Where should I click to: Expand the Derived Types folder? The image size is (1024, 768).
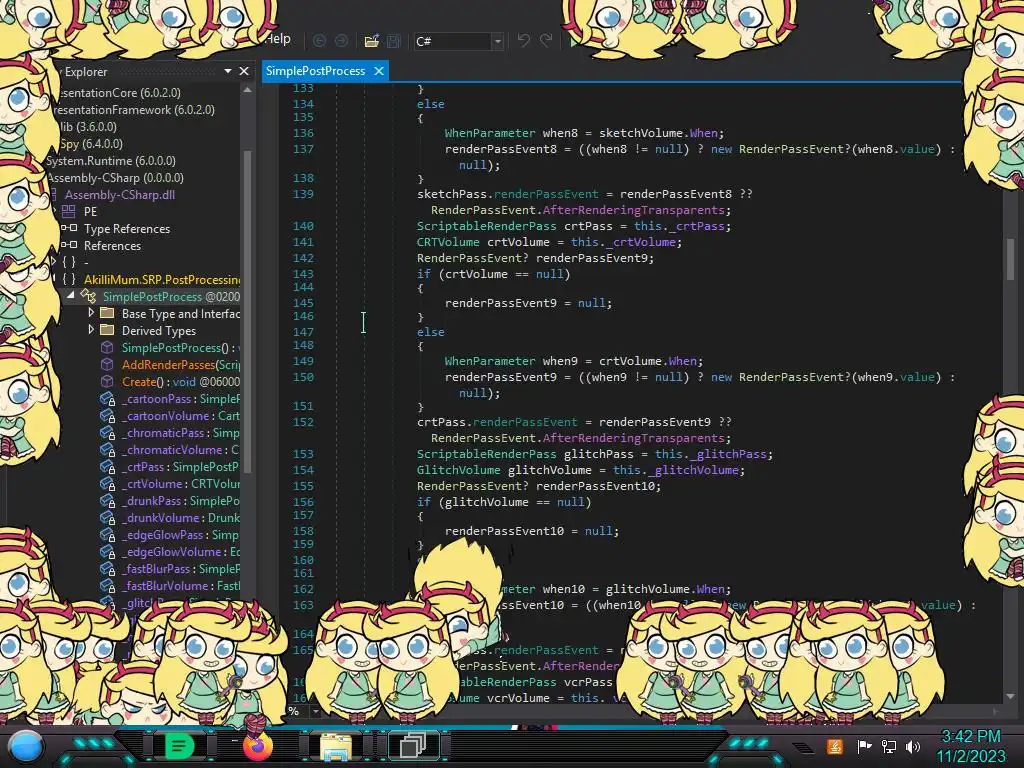click(91, 330)
